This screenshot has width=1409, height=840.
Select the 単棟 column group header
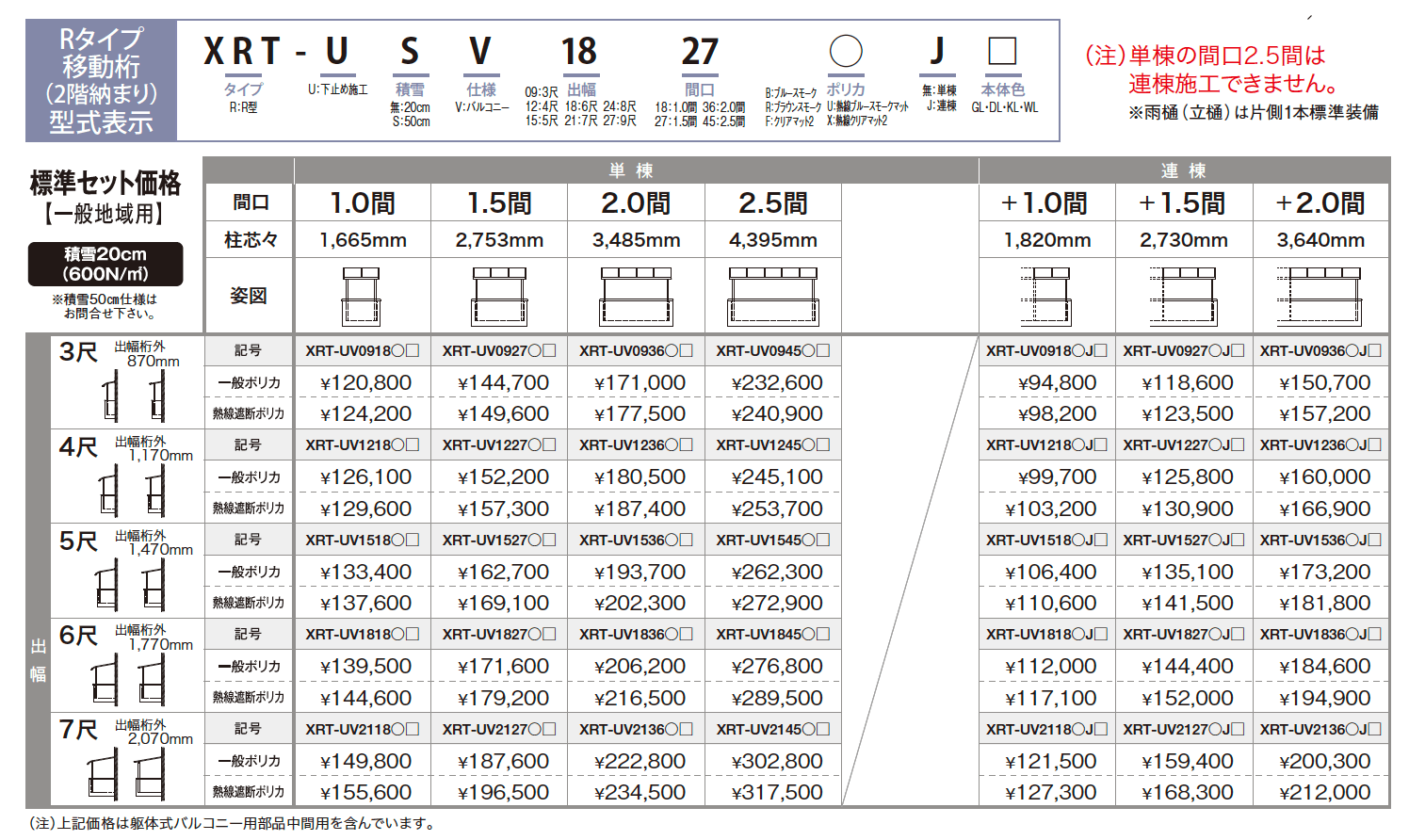click(x=636, y=170)
